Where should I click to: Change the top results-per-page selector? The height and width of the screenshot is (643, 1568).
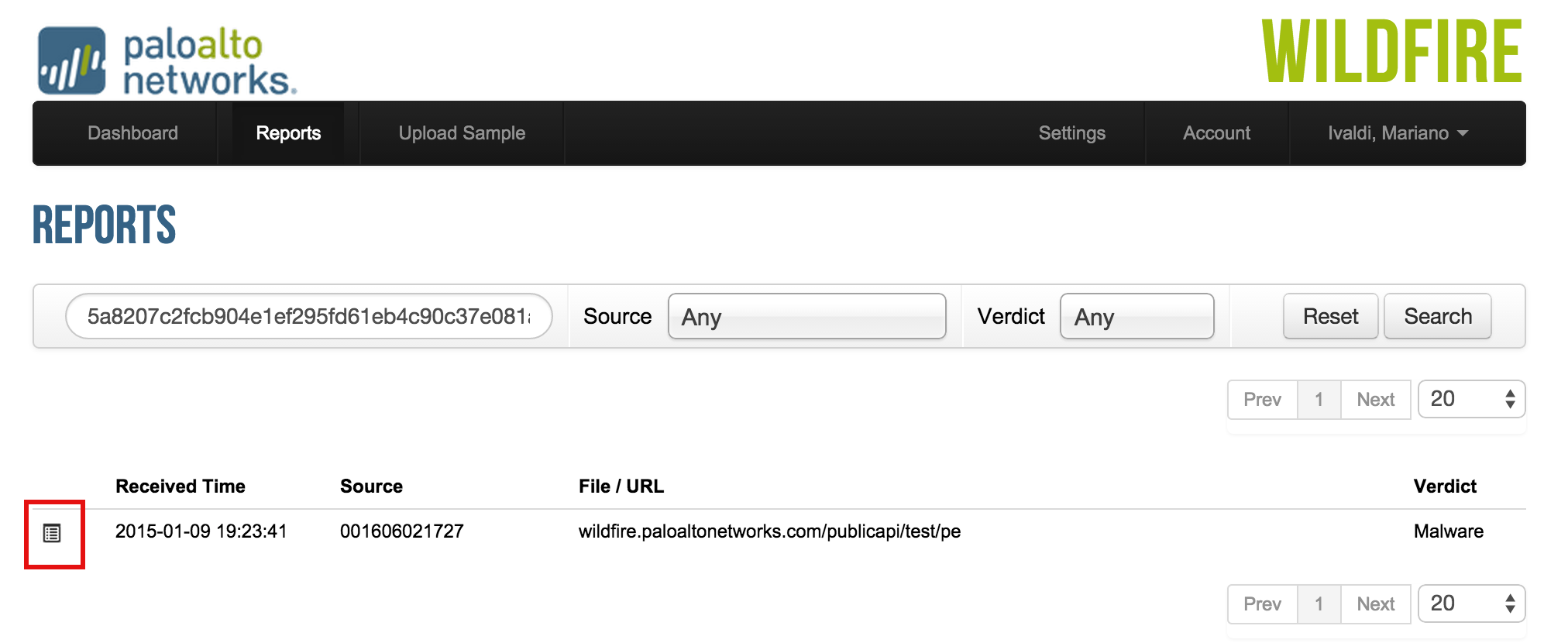pos(1471,399)
